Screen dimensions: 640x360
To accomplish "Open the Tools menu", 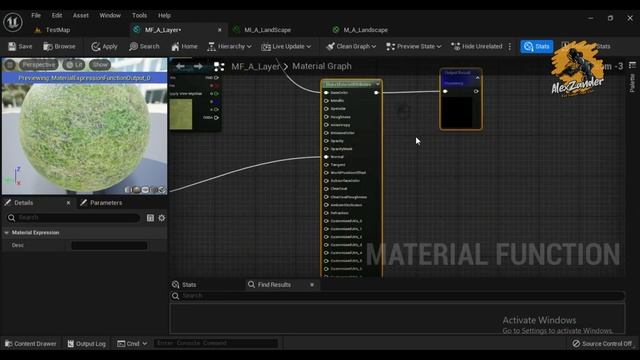I will (139, 16).
